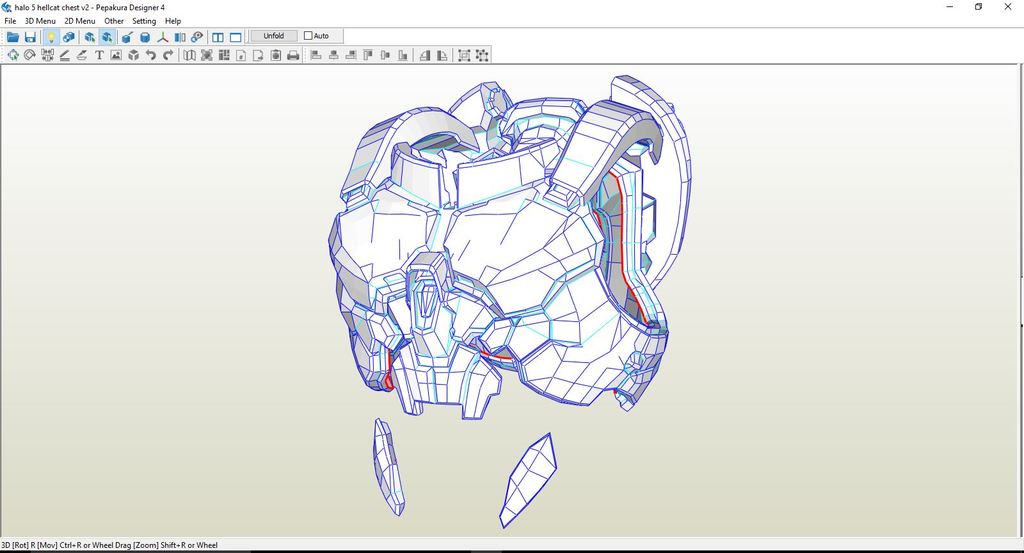Click the Undo arrow
The image size is (1024, 553).
[x=151, y=55]
